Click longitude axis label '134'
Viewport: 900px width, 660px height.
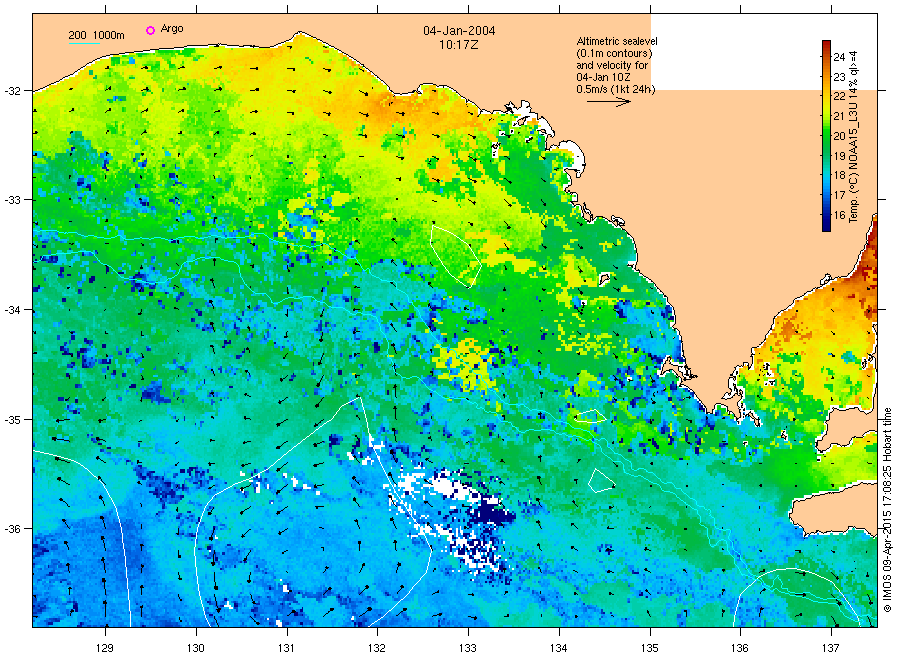click(558, 649)
